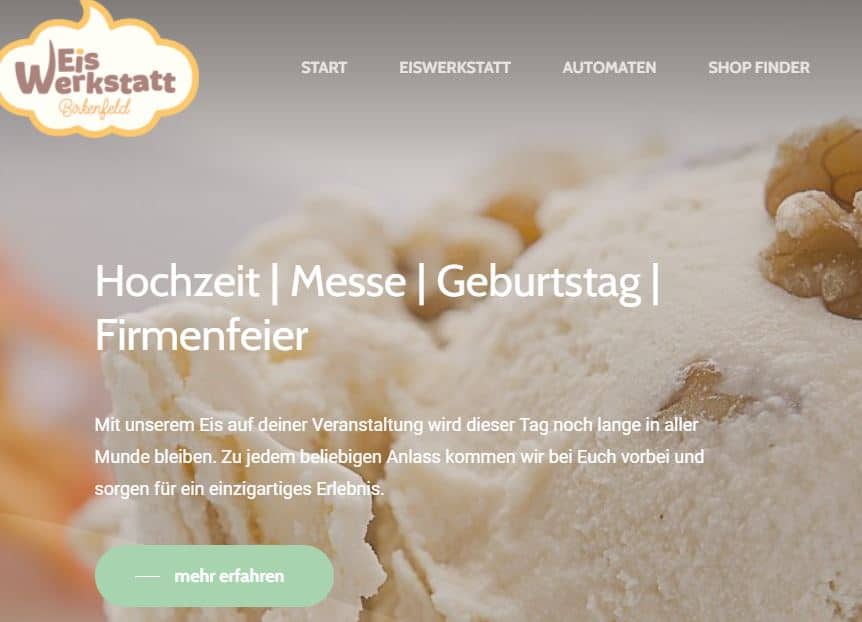862x622 pixels.
Task: Select AUTOMATEN in the top navigation
Action: point(609,68)
